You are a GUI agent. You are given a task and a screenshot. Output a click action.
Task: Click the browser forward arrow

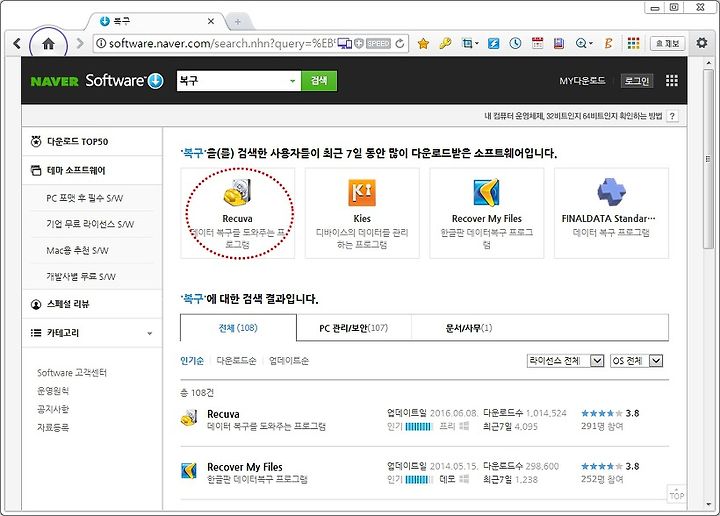pos(80,44)
